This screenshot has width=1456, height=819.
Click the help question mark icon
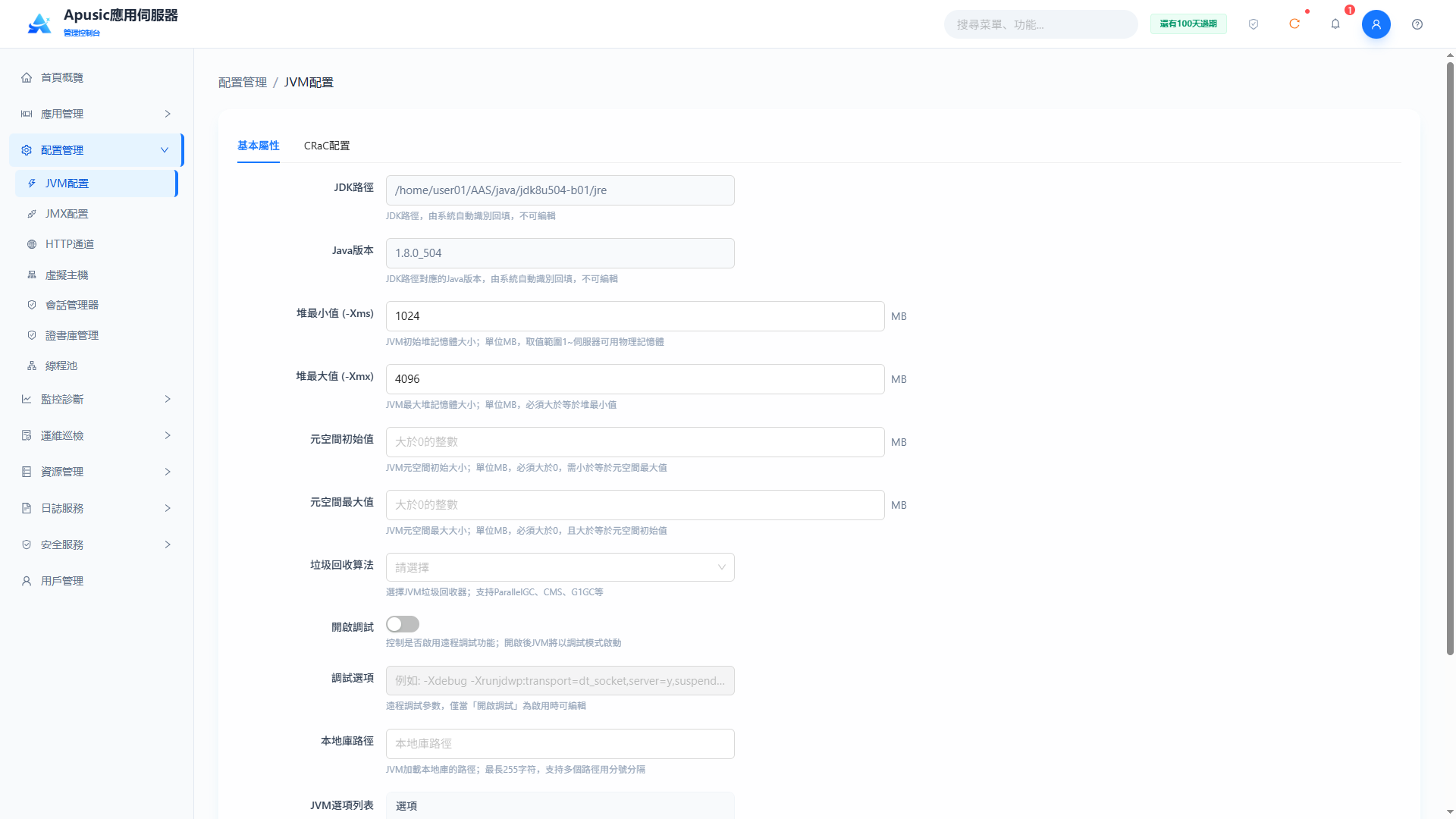pyautogui.click(x=1417, y=24)
